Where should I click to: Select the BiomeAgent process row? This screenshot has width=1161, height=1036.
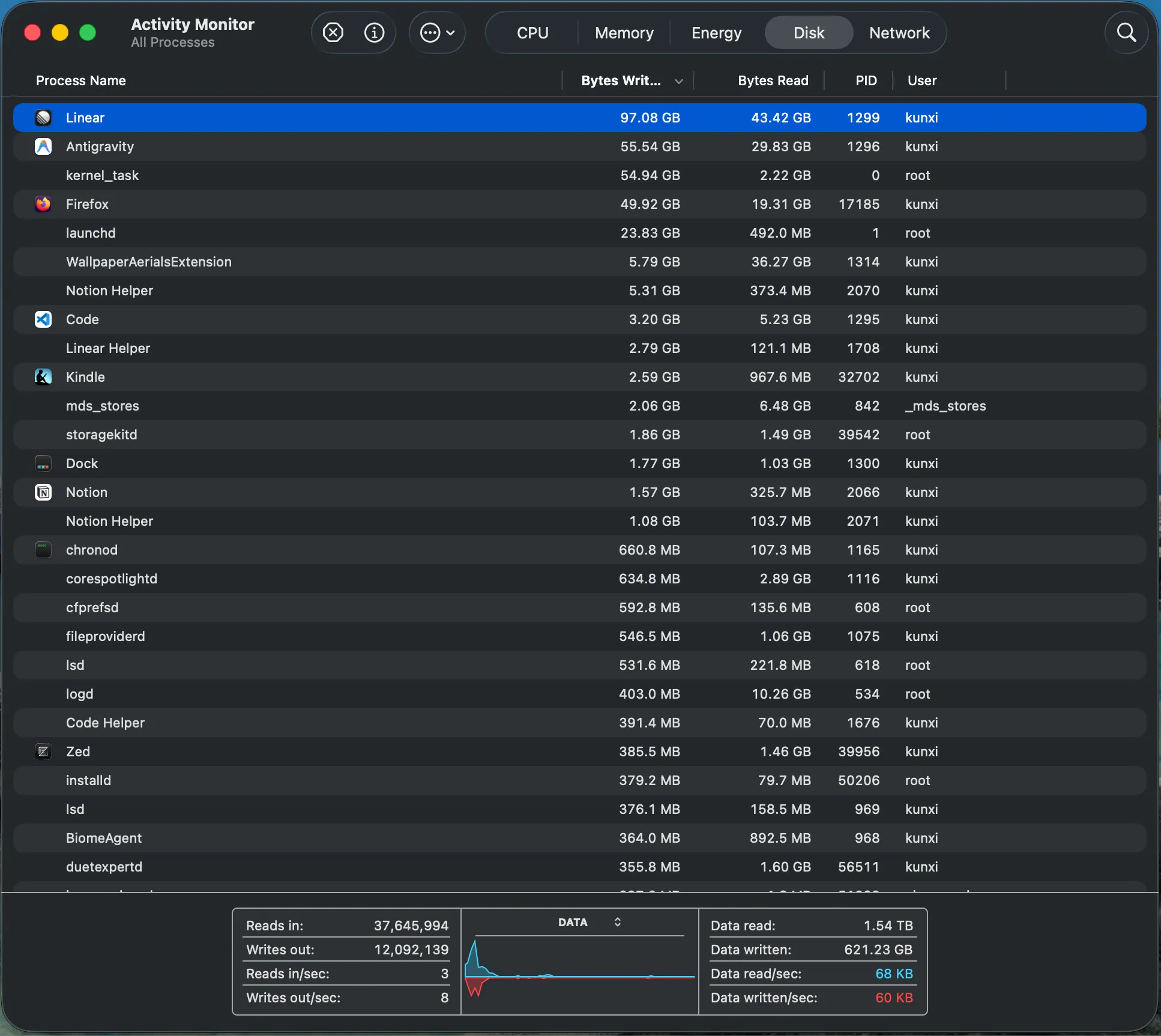(x=580, y=838)
